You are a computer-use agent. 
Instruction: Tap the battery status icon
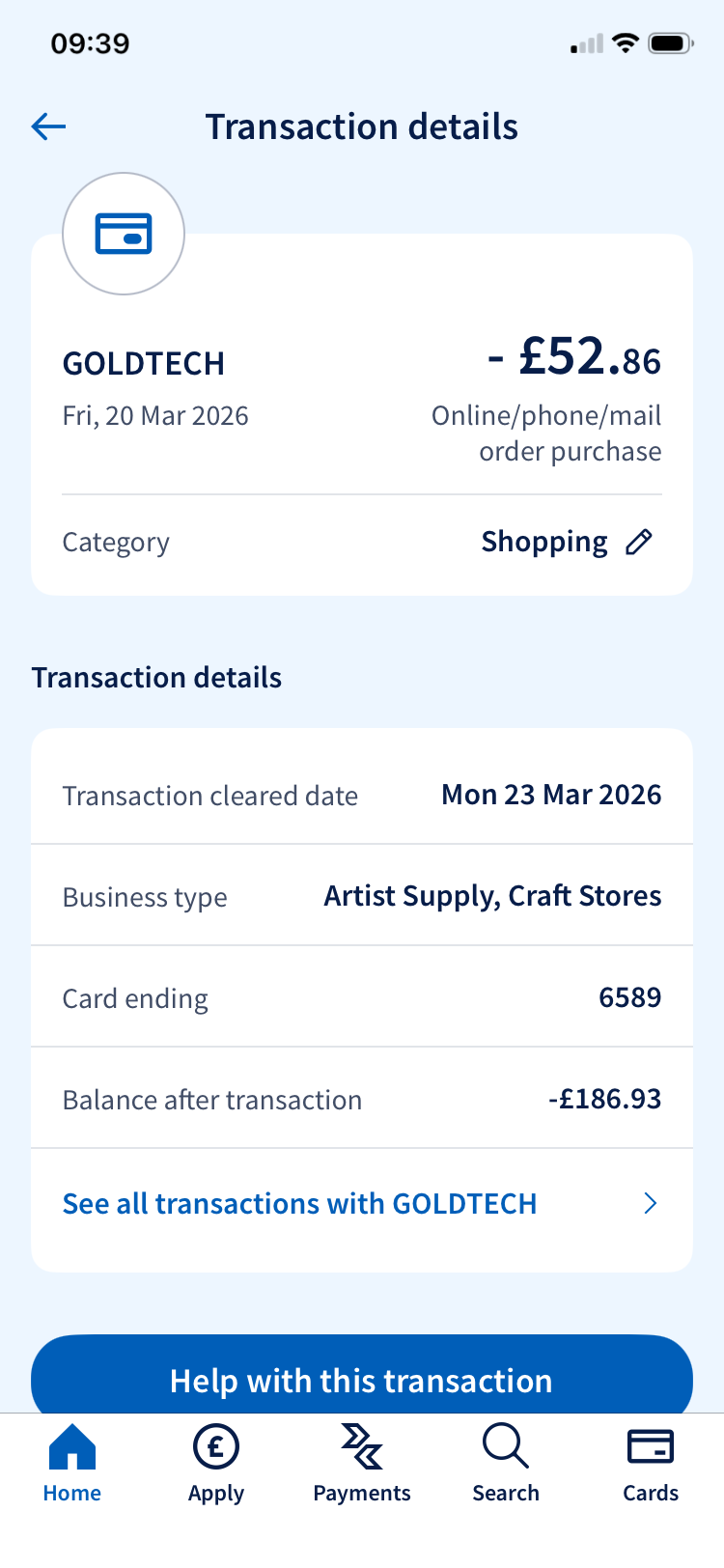tap(671, 43)
